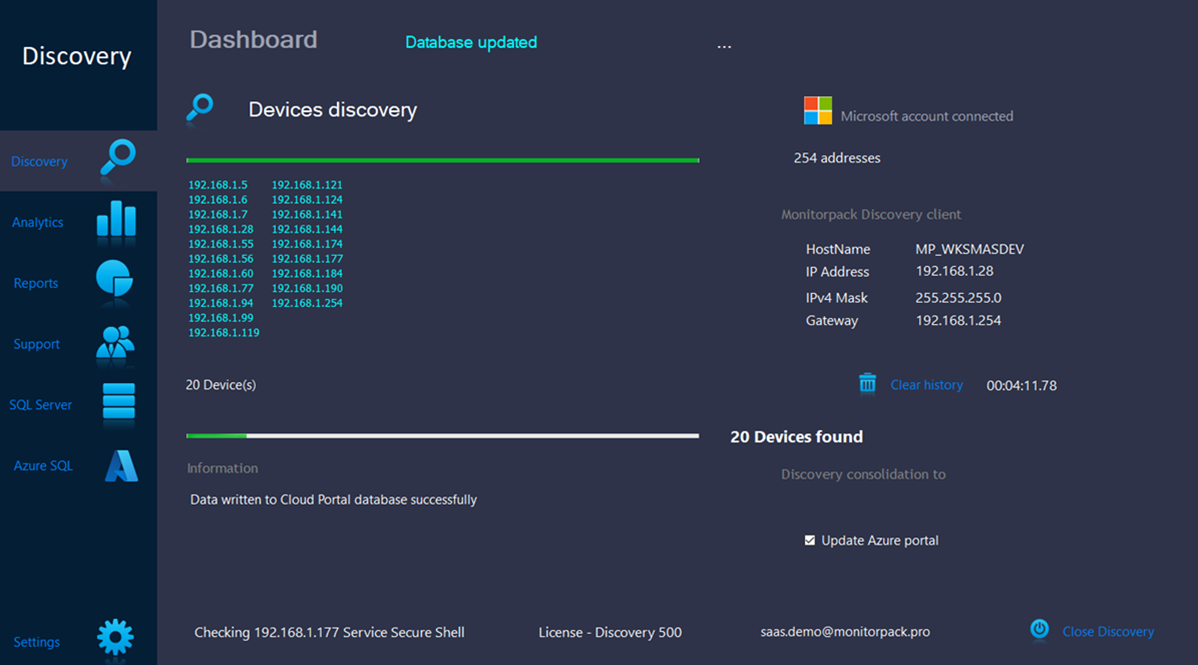Click the ellipsis at top of dashboard
The image size is (1198, 665).
tap(724, 47)
